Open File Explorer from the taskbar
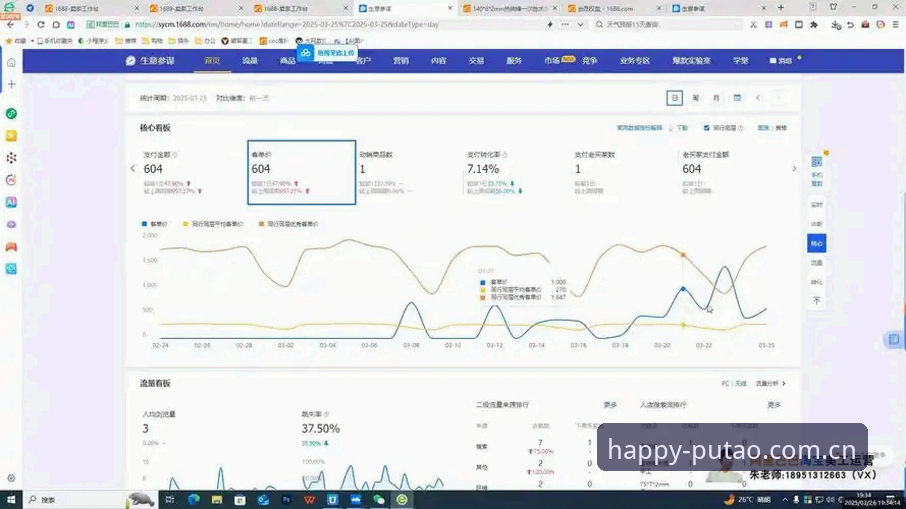Screen dimensions: 906x509 pos(217,500)
